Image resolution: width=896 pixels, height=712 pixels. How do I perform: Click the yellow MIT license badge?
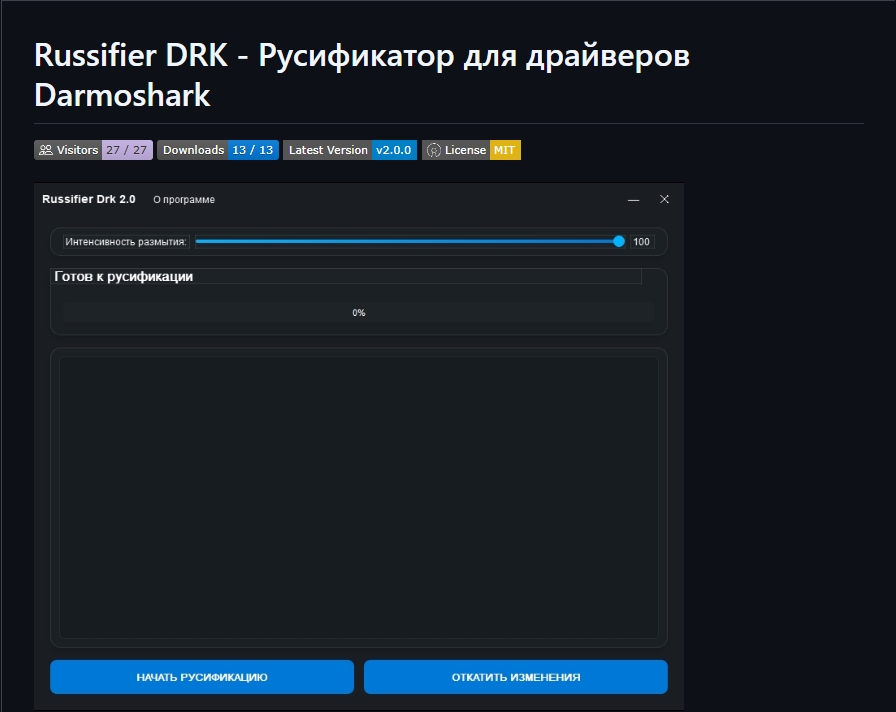point(505,150)
